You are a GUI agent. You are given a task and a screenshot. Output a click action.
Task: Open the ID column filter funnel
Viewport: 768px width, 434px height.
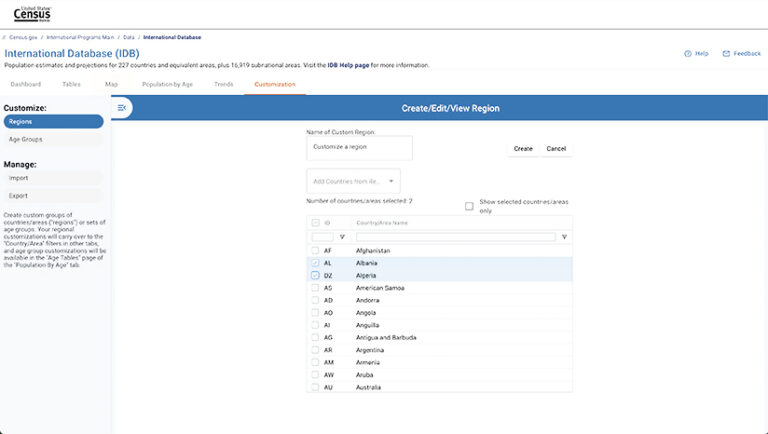[342, 237]
